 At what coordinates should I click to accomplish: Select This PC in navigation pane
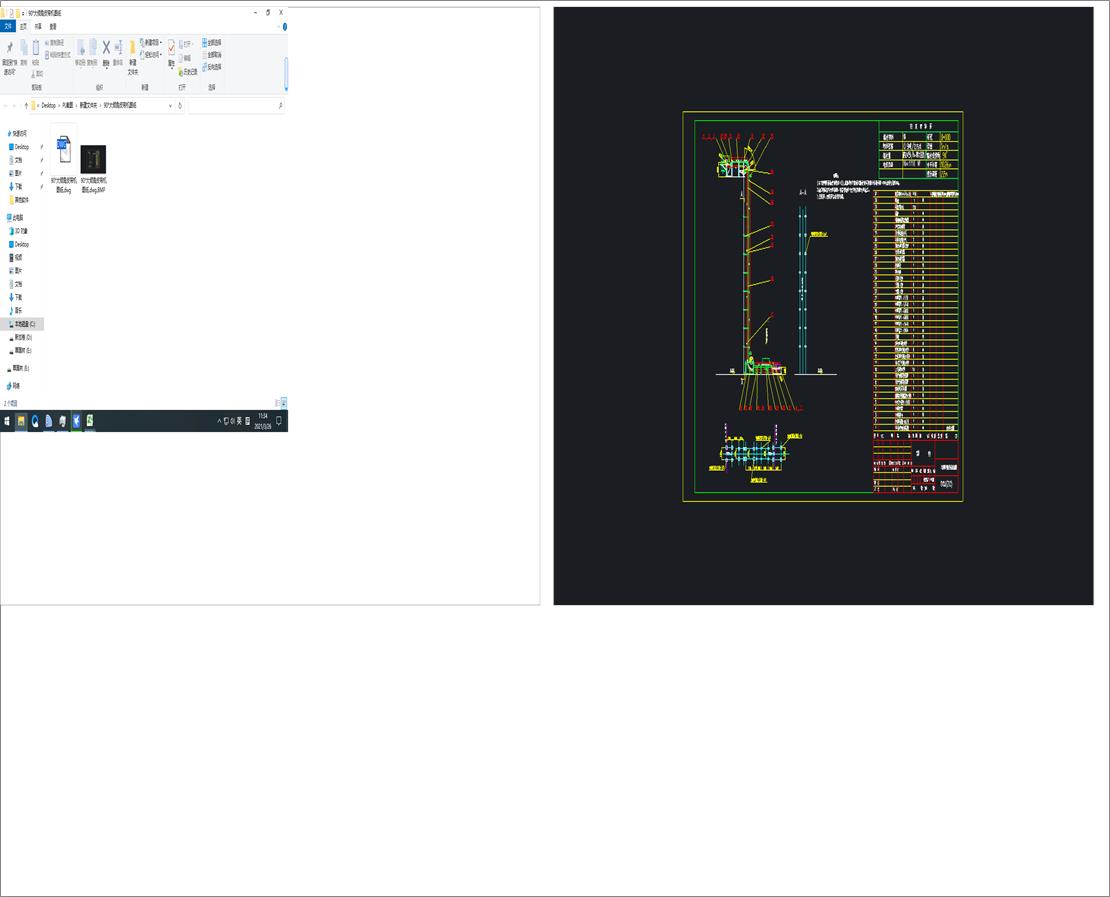click(x=15, y=217)
